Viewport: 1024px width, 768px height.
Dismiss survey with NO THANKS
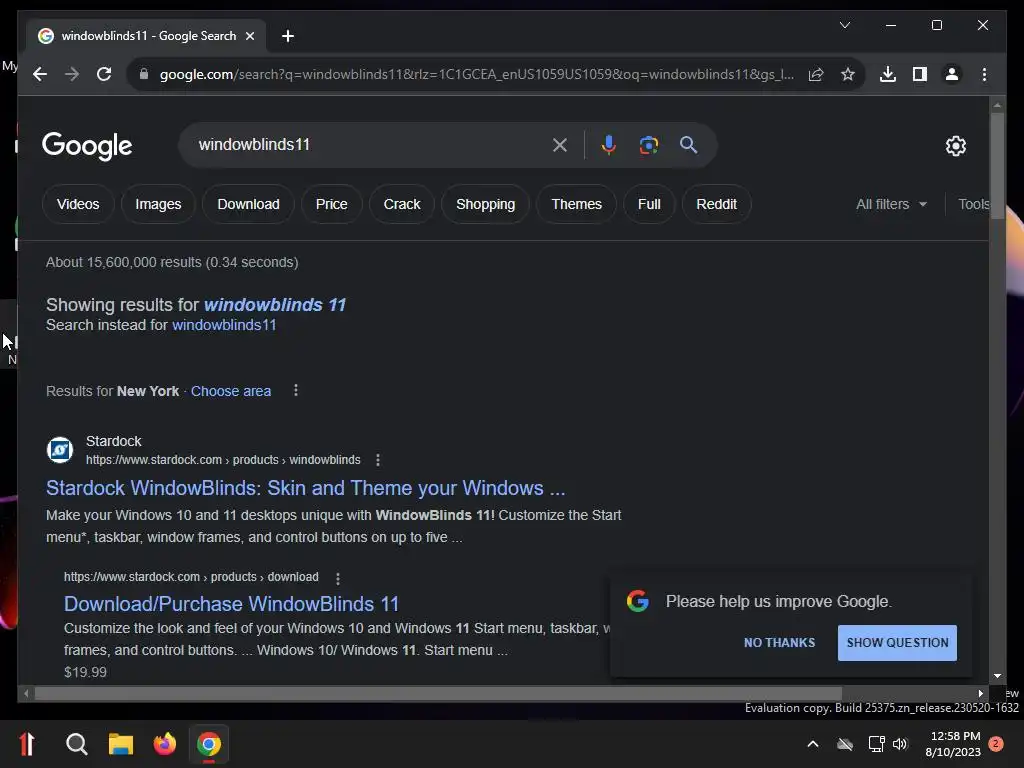779,643
